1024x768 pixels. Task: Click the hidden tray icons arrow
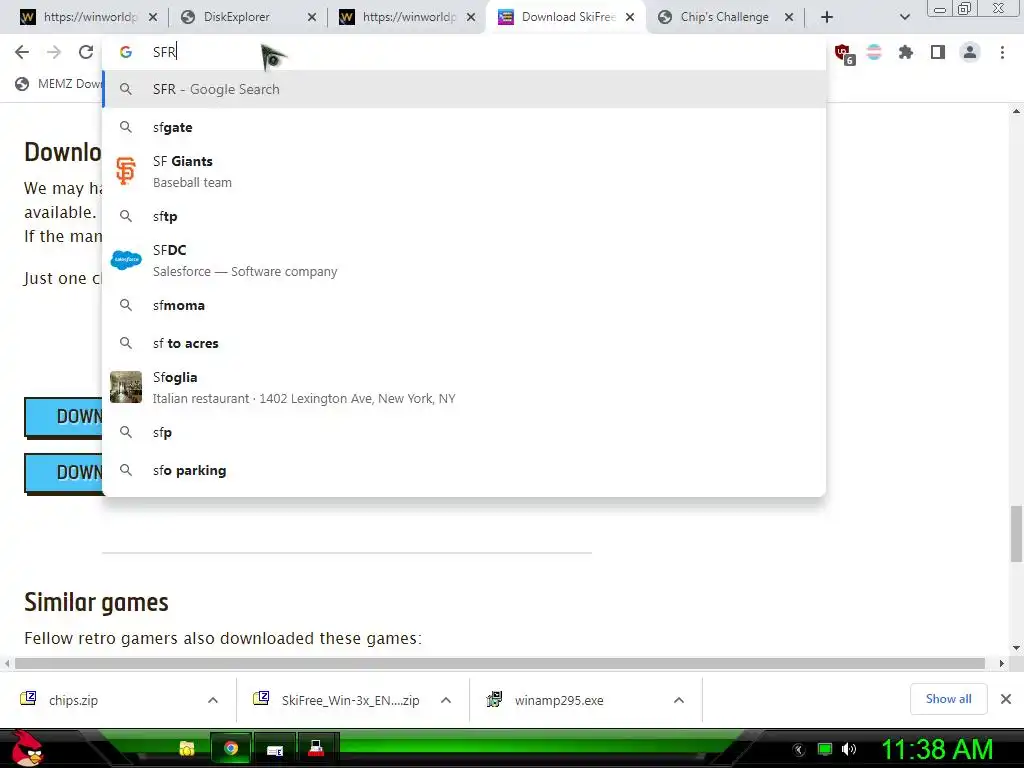[x=799, y=750]
